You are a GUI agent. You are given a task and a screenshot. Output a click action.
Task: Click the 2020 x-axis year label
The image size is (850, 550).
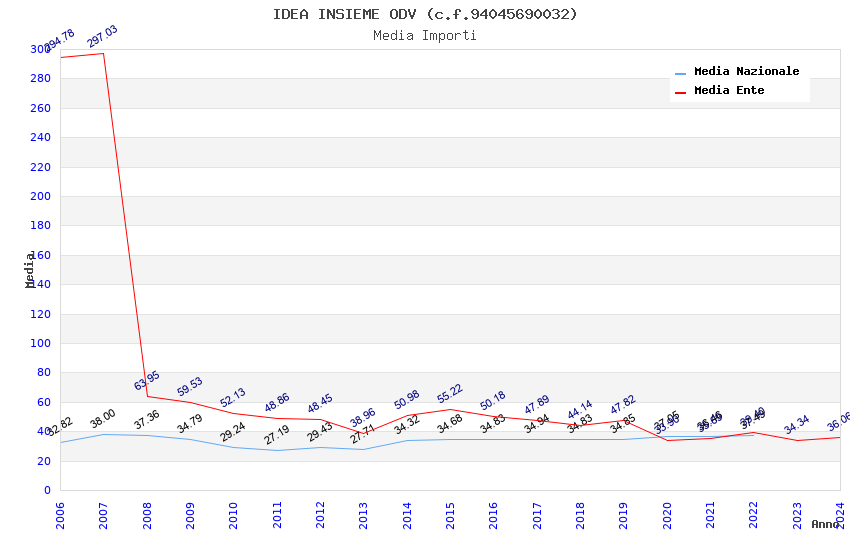tap(667, 515)
